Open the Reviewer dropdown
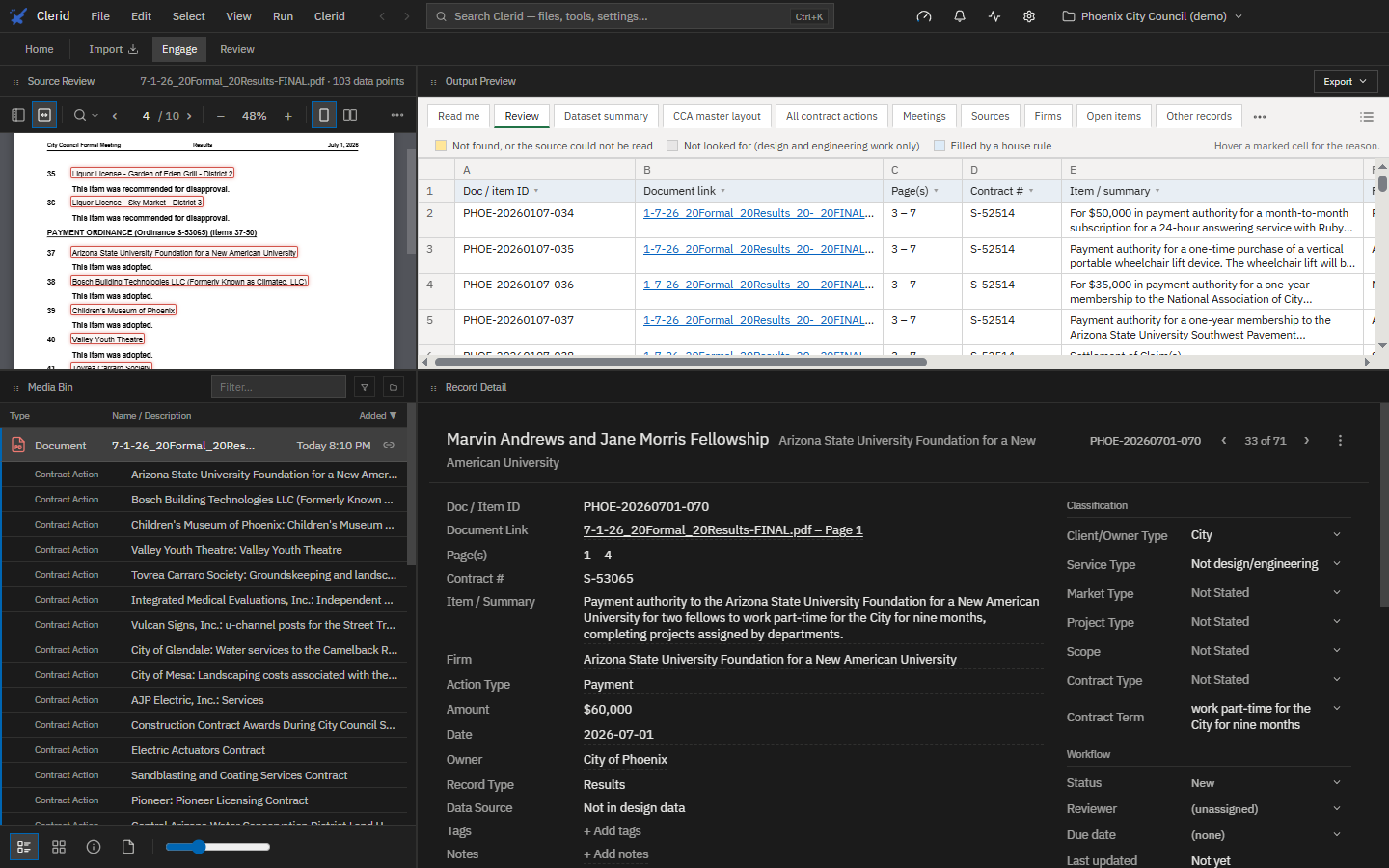The height and width of the screenshot is (868, 1389). tap(1266, 809)
